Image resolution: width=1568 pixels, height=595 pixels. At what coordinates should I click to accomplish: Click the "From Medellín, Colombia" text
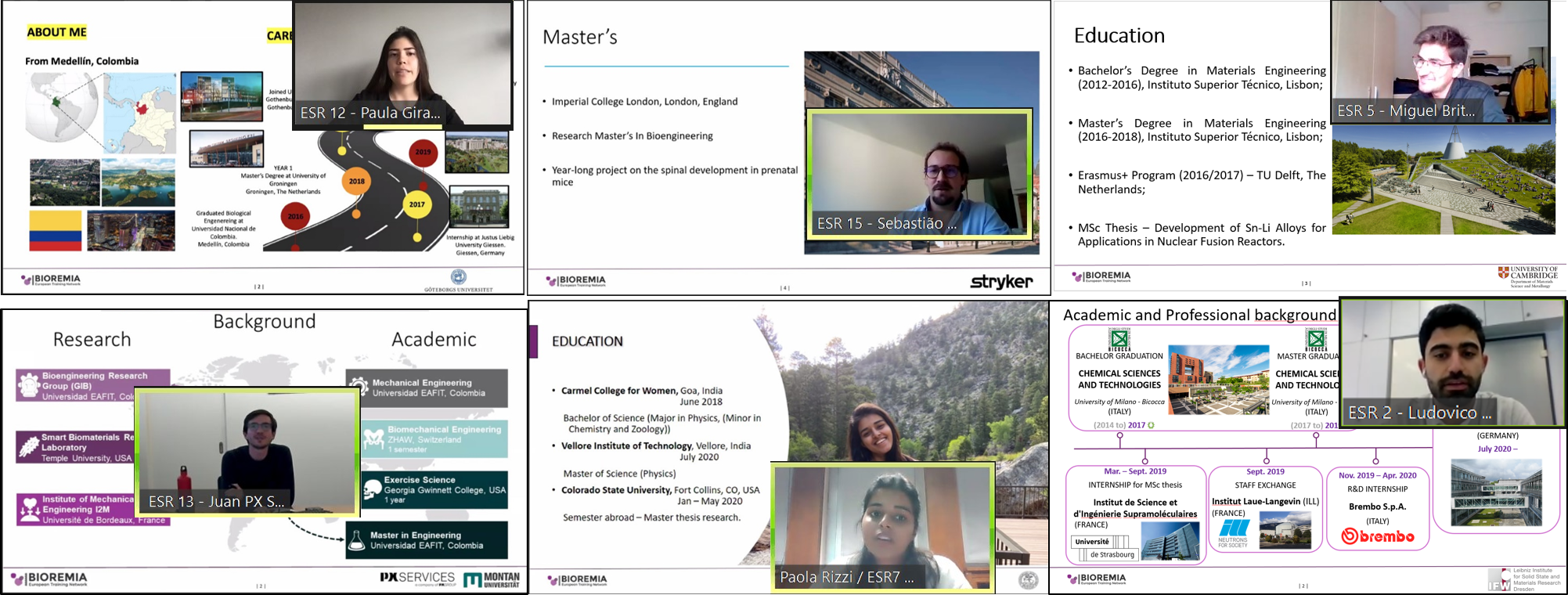coord(81,61)
